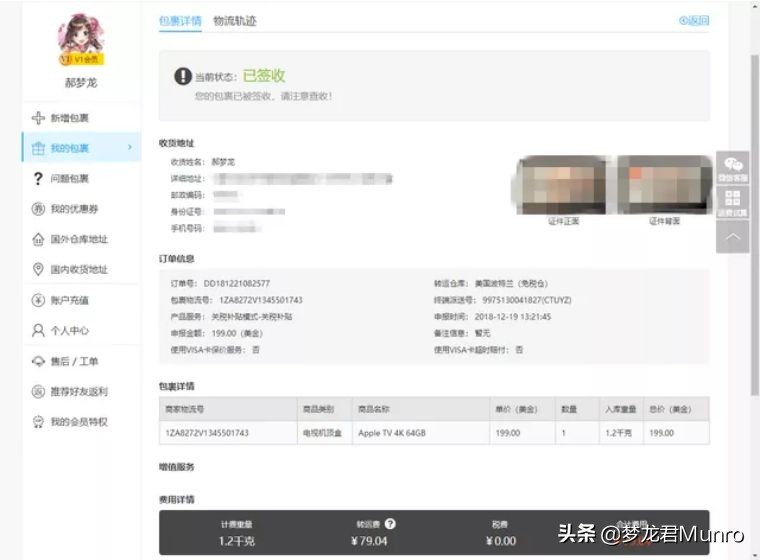Open 我的会员特权 in the sidebar
Screen dimensions: 760x560
point(79,422)
